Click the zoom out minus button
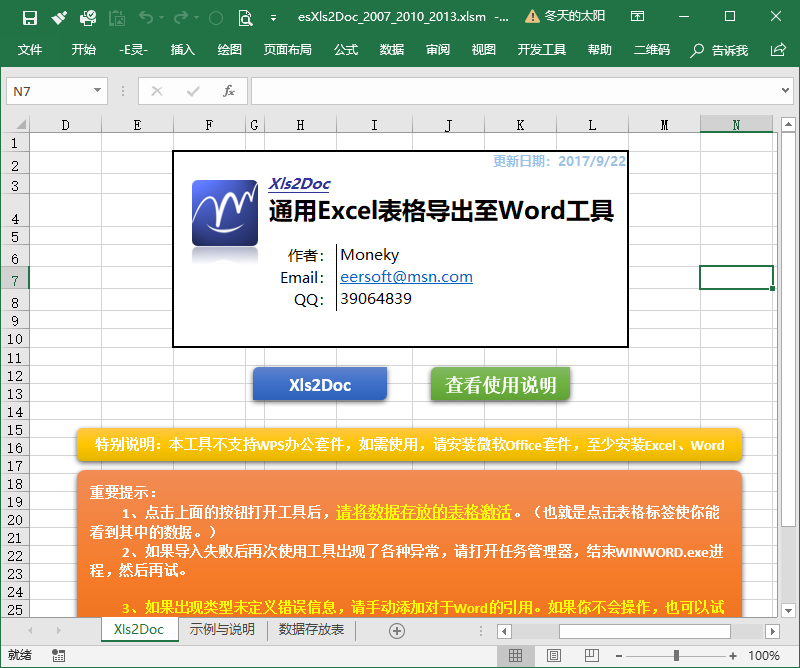 619,656
